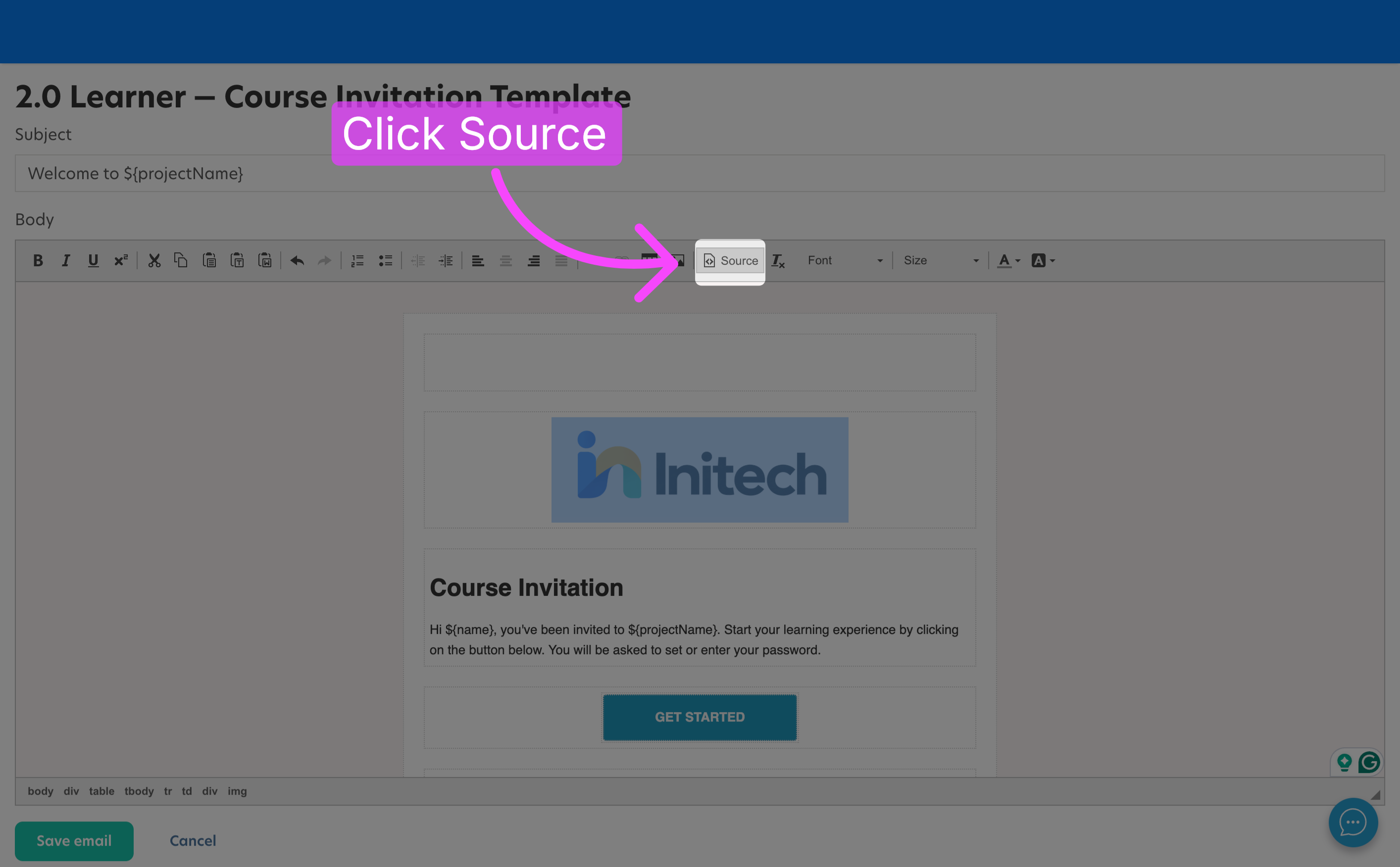Select body in the elements path
1400x867 pixels.
[x=40, y=791]
